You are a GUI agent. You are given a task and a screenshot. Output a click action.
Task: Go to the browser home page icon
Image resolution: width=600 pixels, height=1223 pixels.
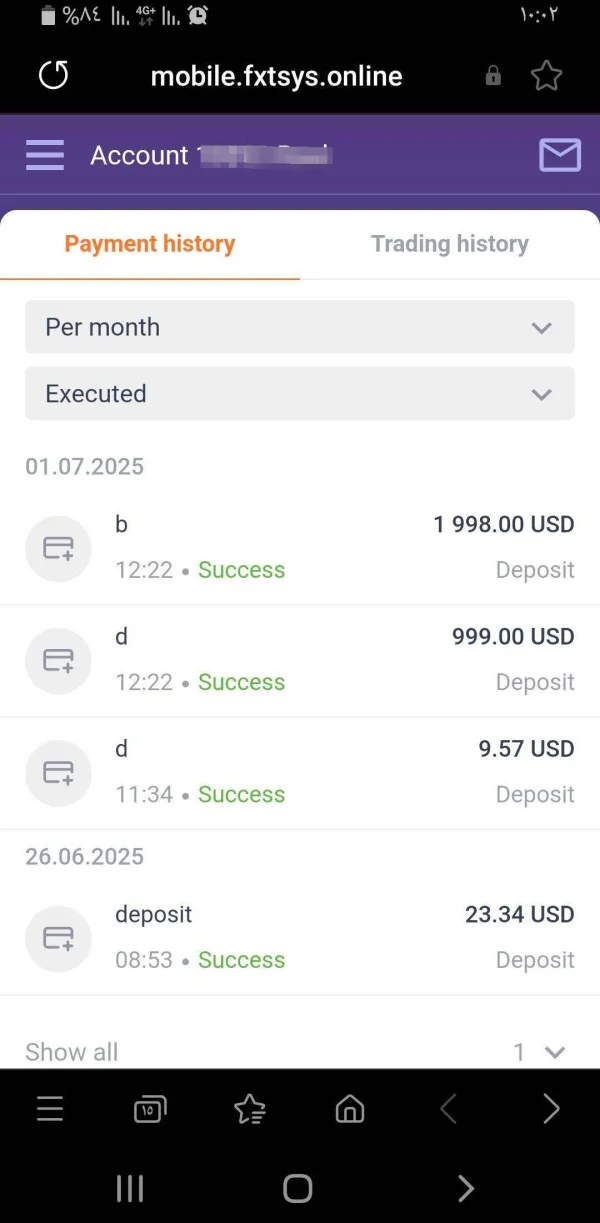pyautogui.click(x=349, y=1109)
